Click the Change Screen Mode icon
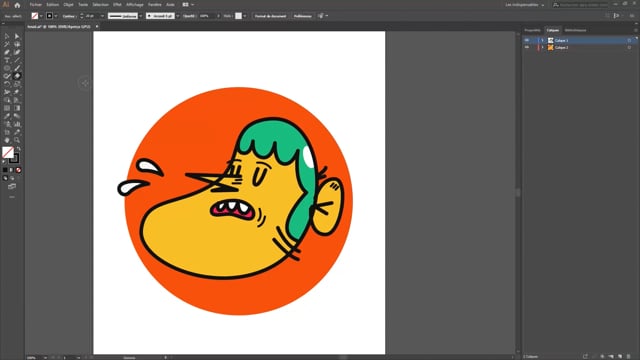 pyautogui.click(x=12, y=187)
